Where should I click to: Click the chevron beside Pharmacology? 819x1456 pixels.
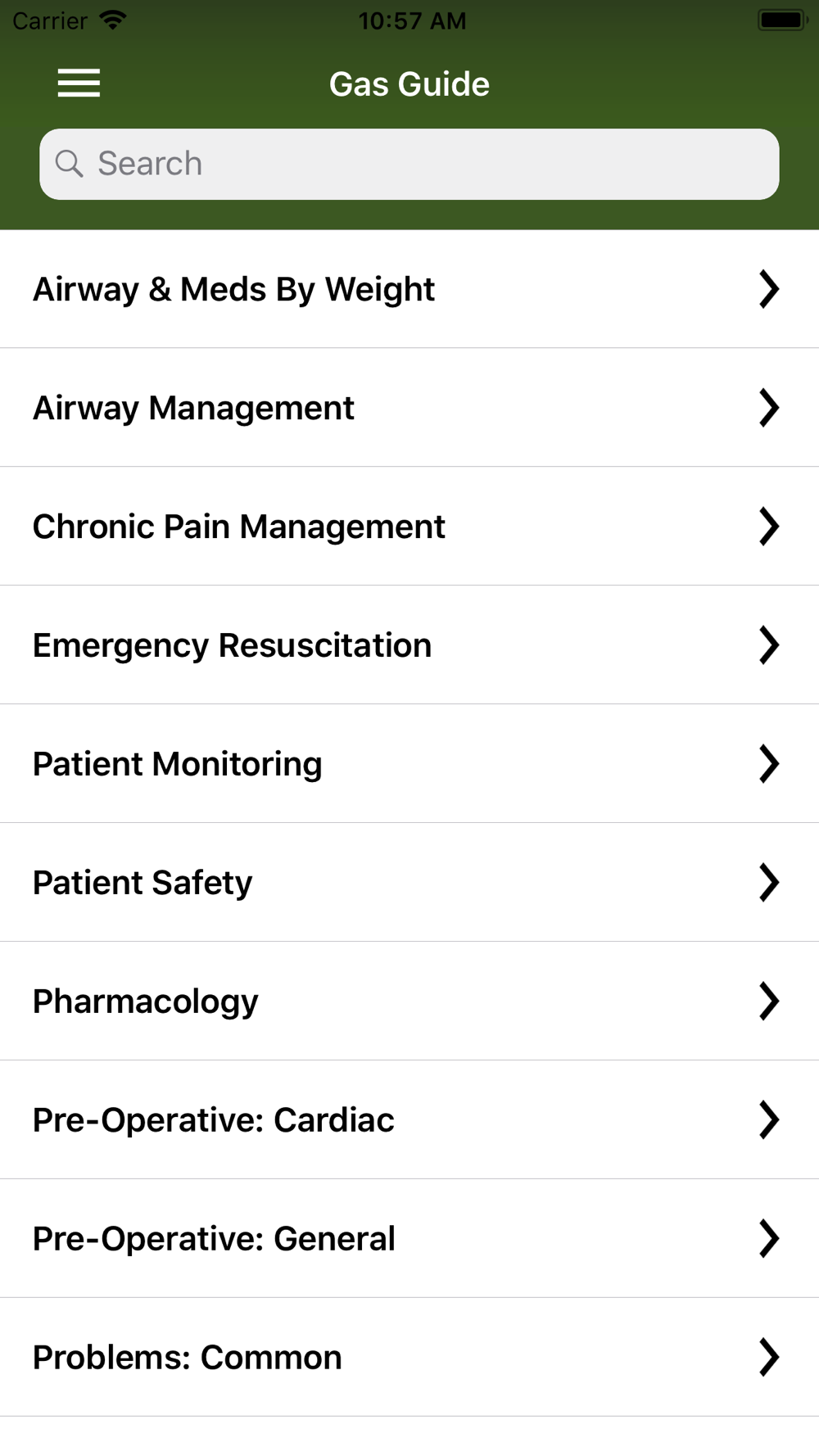[768, 1002]
